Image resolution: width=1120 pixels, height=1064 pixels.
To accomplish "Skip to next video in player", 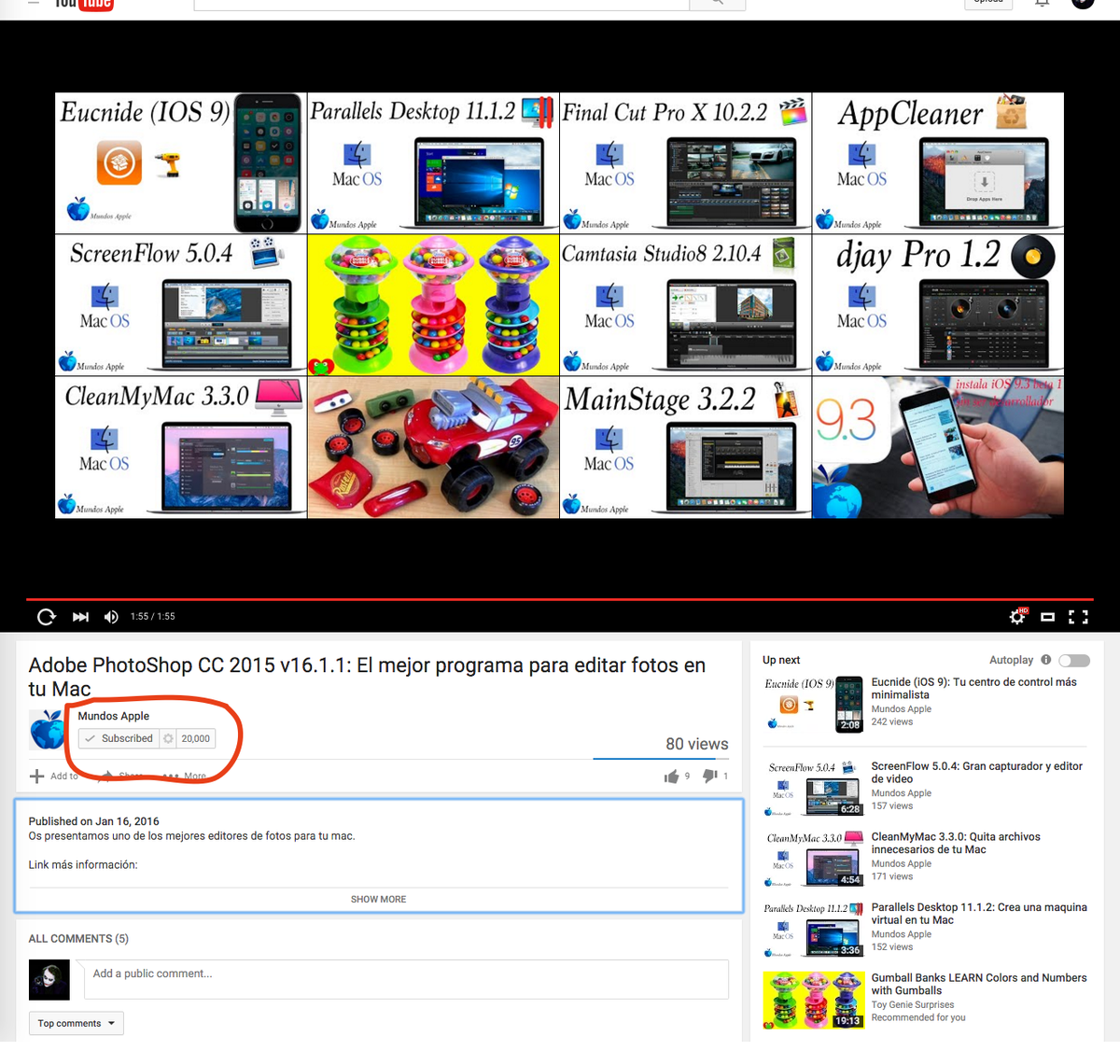I will tap(80, 617).
